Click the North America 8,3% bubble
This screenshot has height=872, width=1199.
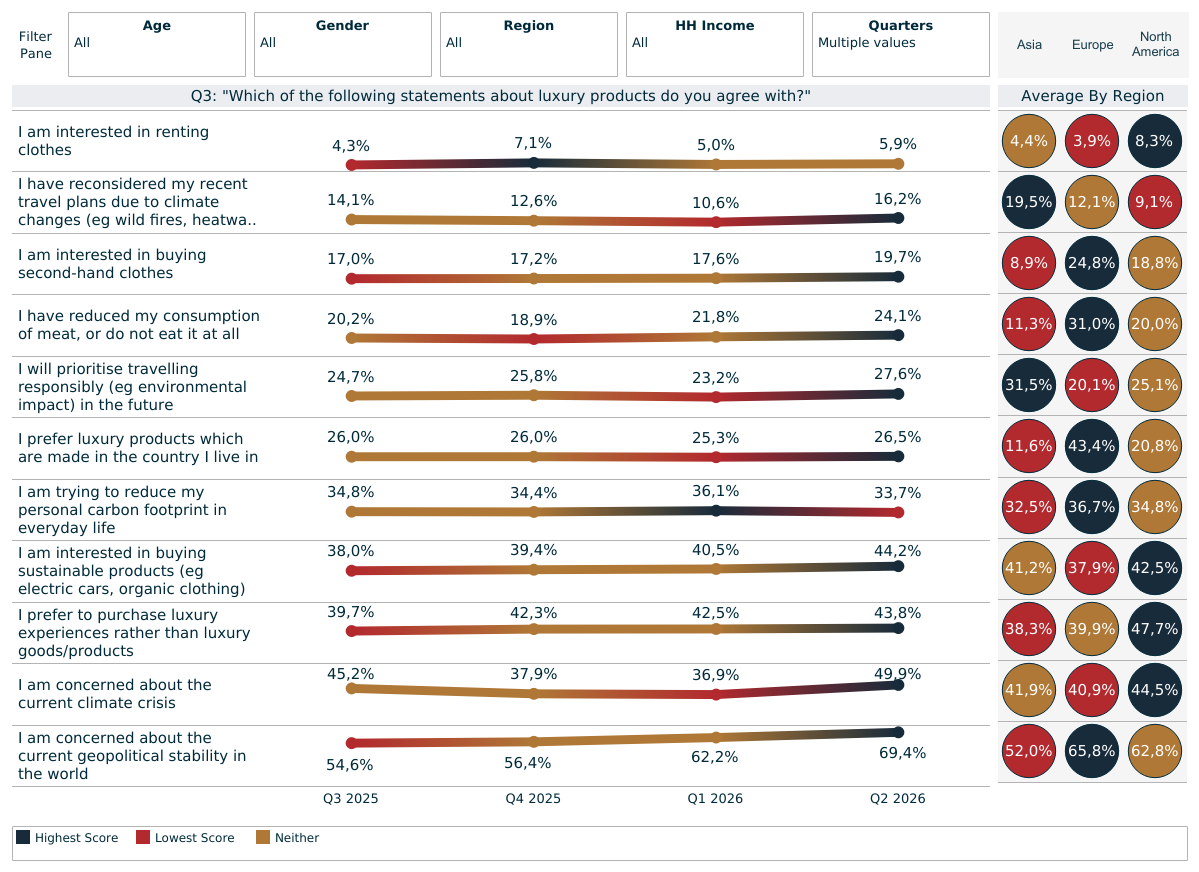click(1155, 142)
